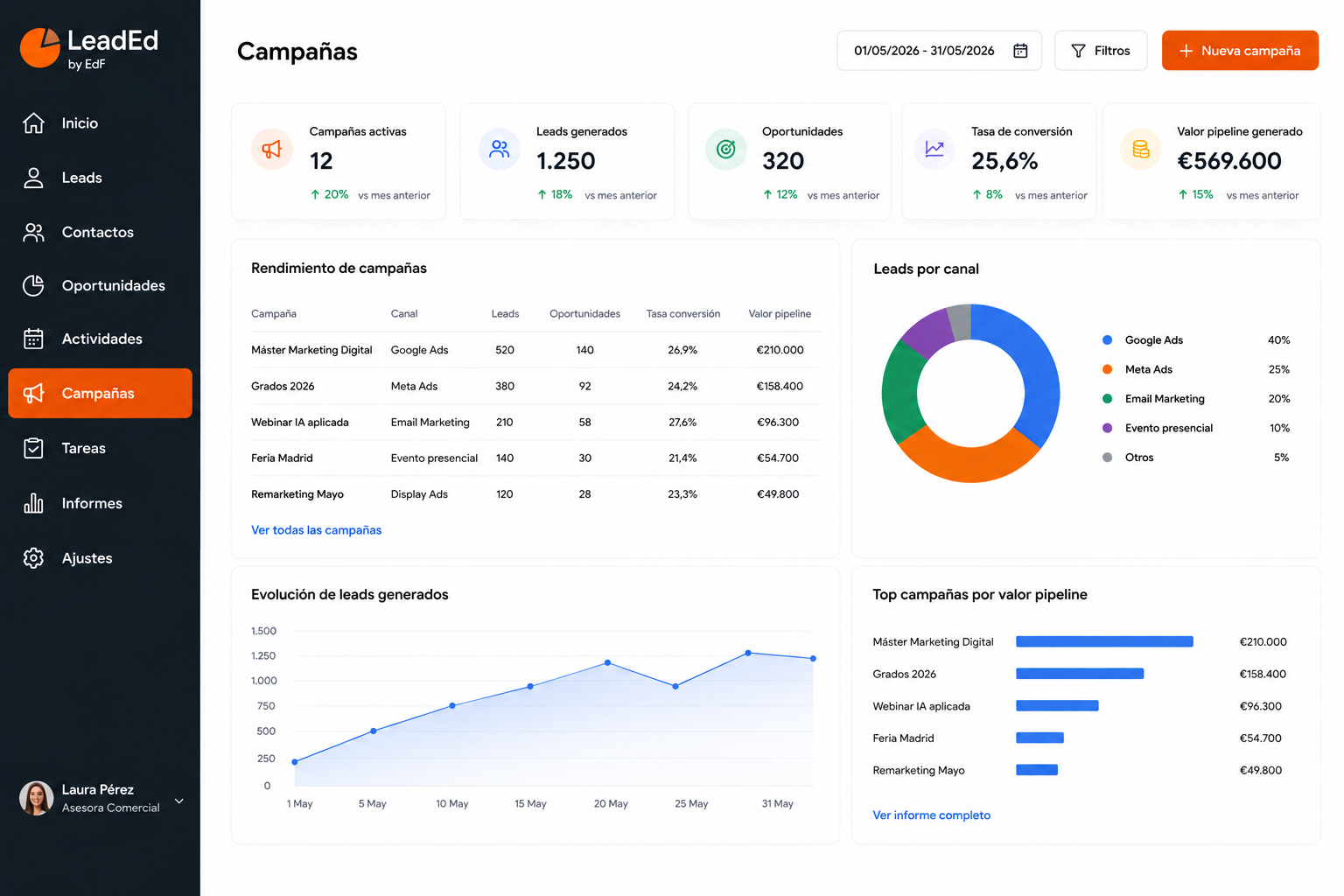Open the Informes bar chart icon
The width and height of the screenshot is (1344, 896).
pos(33,503)
